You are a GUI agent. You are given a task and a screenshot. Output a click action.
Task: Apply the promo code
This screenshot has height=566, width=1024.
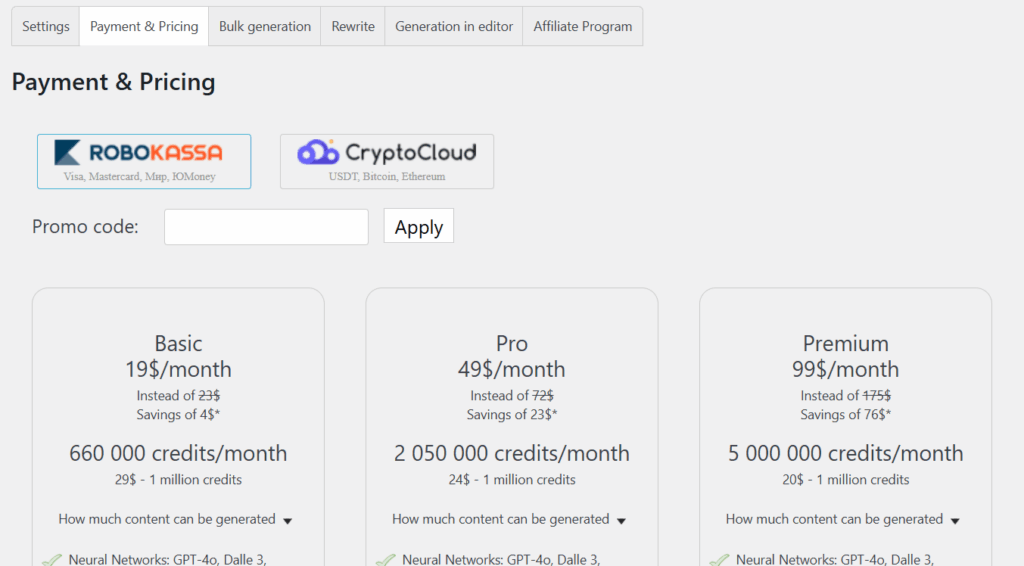click(419, 227)
